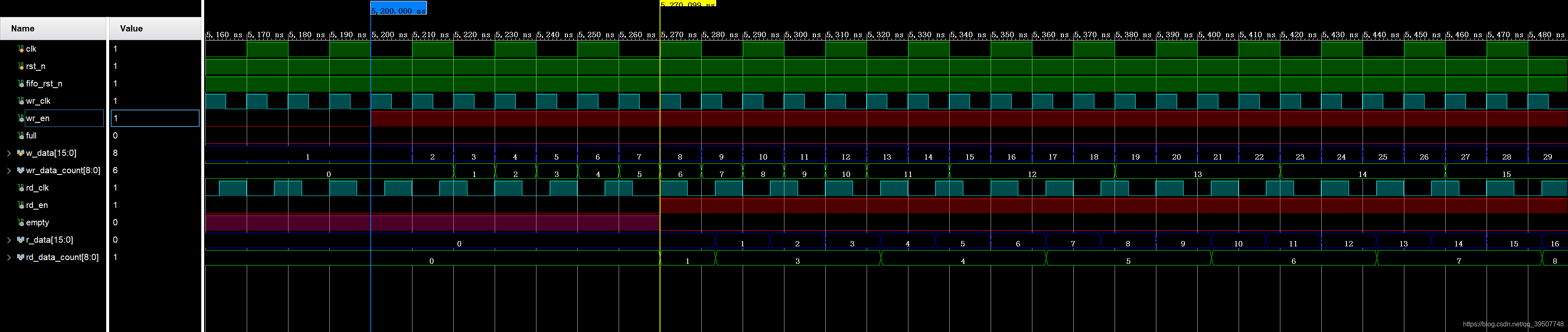The width and height of the screenshot is (1568, 332).
Task: Click the fifo_rst_n signal icon
Action: click(21, 84)
